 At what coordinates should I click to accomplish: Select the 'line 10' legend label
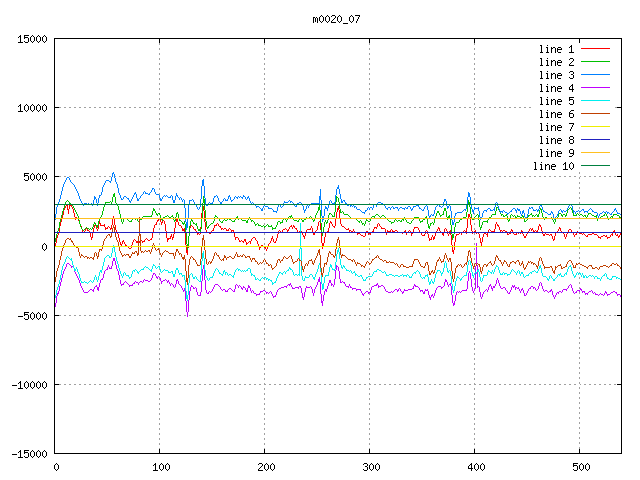point(553,166)
